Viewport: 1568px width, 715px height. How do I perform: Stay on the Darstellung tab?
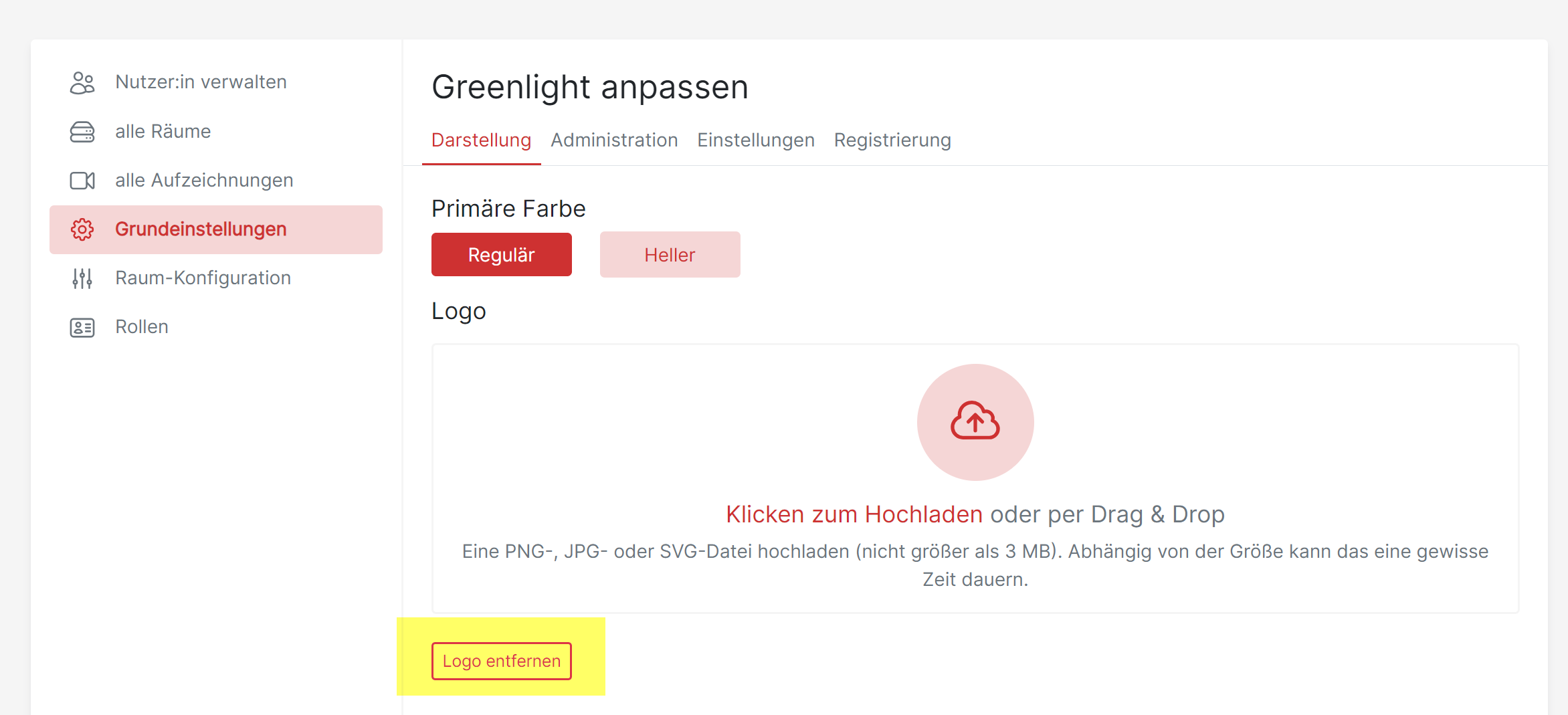[481, 140]
